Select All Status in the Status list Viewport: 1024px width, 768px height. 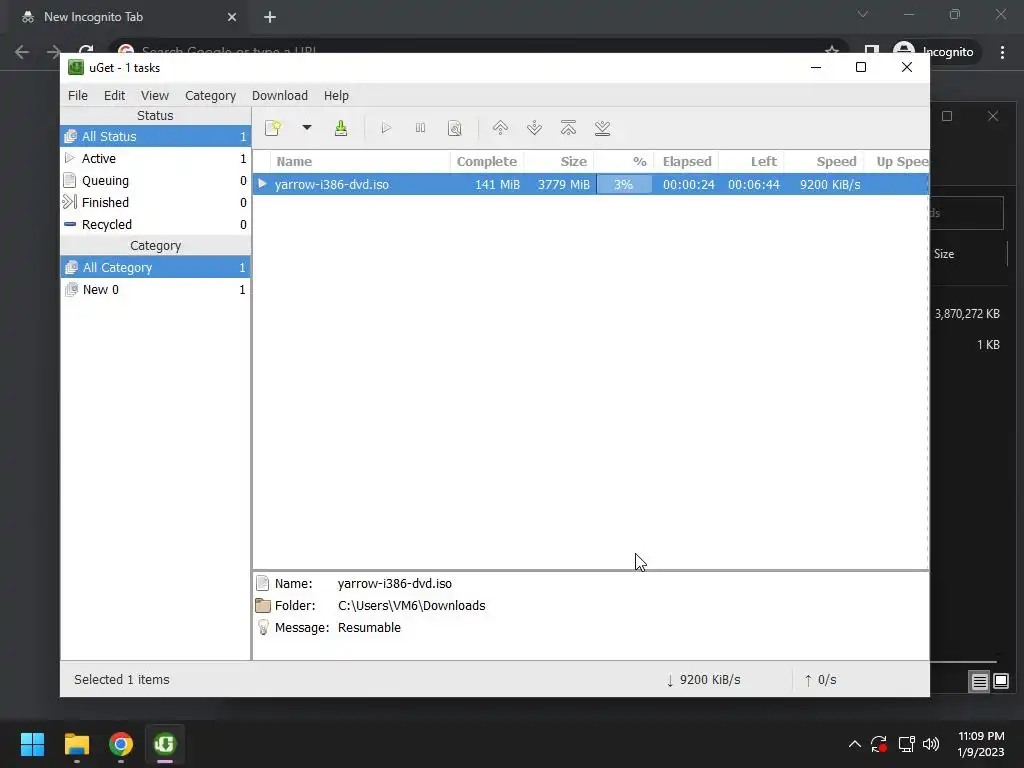[155, 136]
